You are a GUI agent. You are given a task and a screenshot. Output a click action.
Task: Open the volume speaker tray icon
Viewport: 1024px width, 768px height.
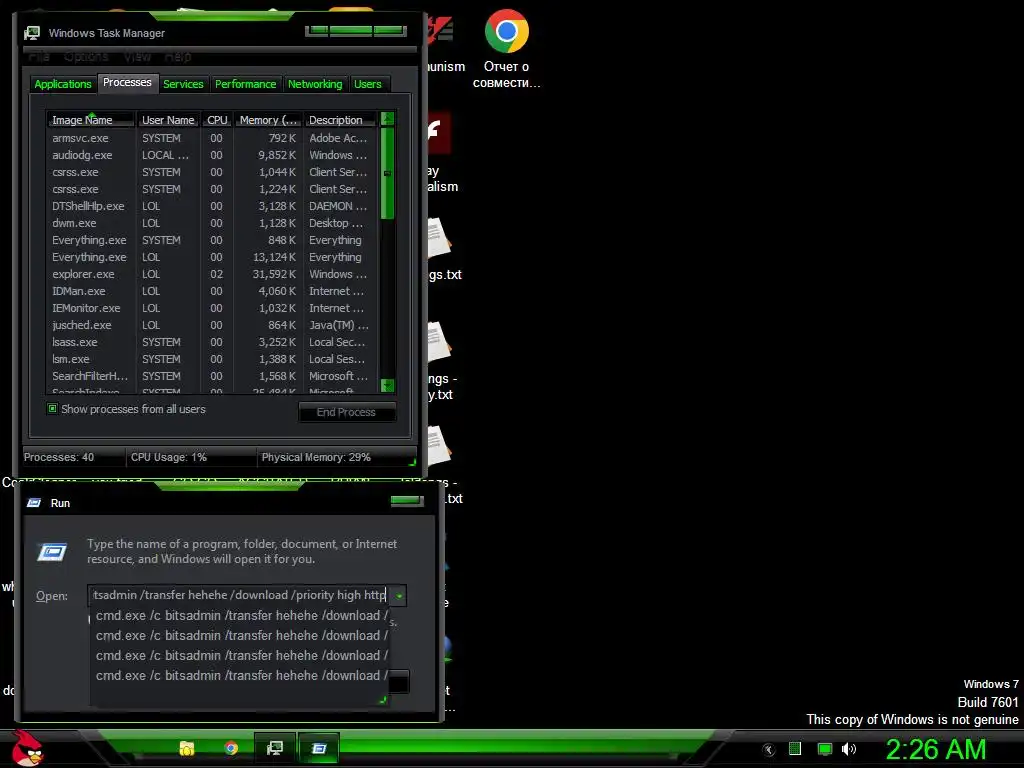coord(848,749)
